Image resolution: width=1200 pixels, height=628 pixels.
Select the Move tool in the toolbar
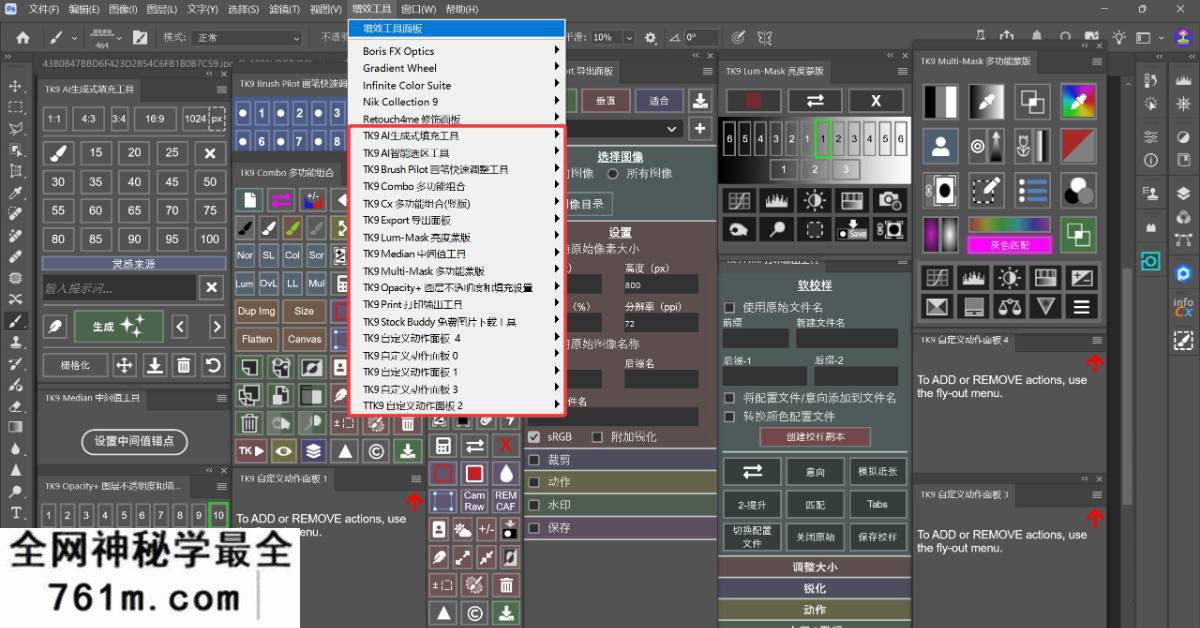click(15, 86)
